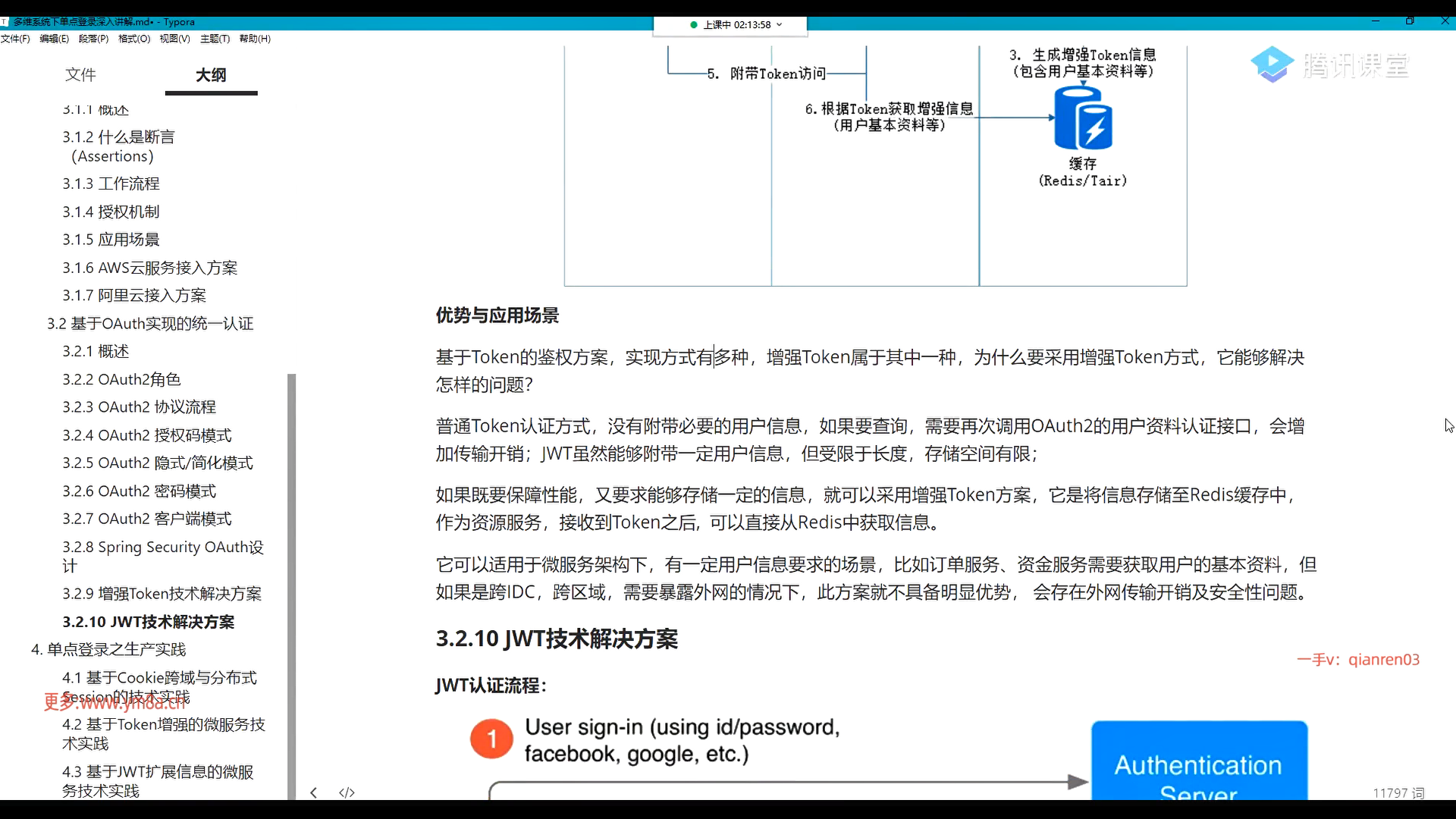The height and width of the screenshot is (819, 1456).
Task: Navigate to 4. 单点登录之生产实践 heading
Action: [108, 649]
